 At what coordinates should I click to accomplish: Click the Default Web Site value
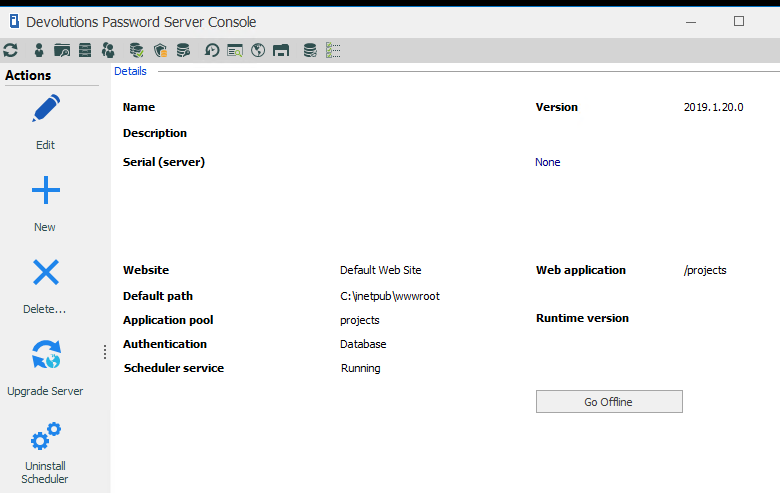pos(381,270)
